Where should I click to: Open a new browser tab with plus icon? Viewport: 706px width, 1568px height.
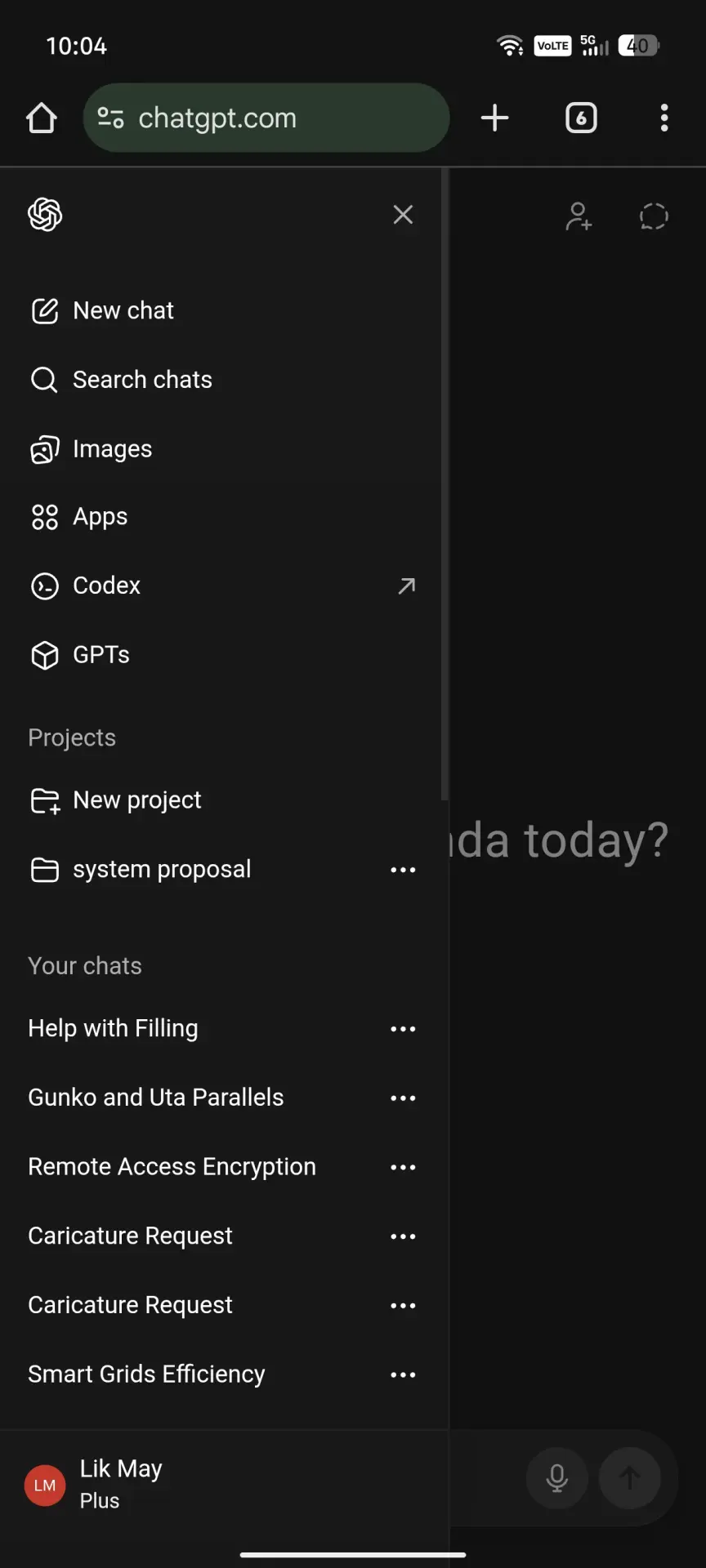coord(494,118)
